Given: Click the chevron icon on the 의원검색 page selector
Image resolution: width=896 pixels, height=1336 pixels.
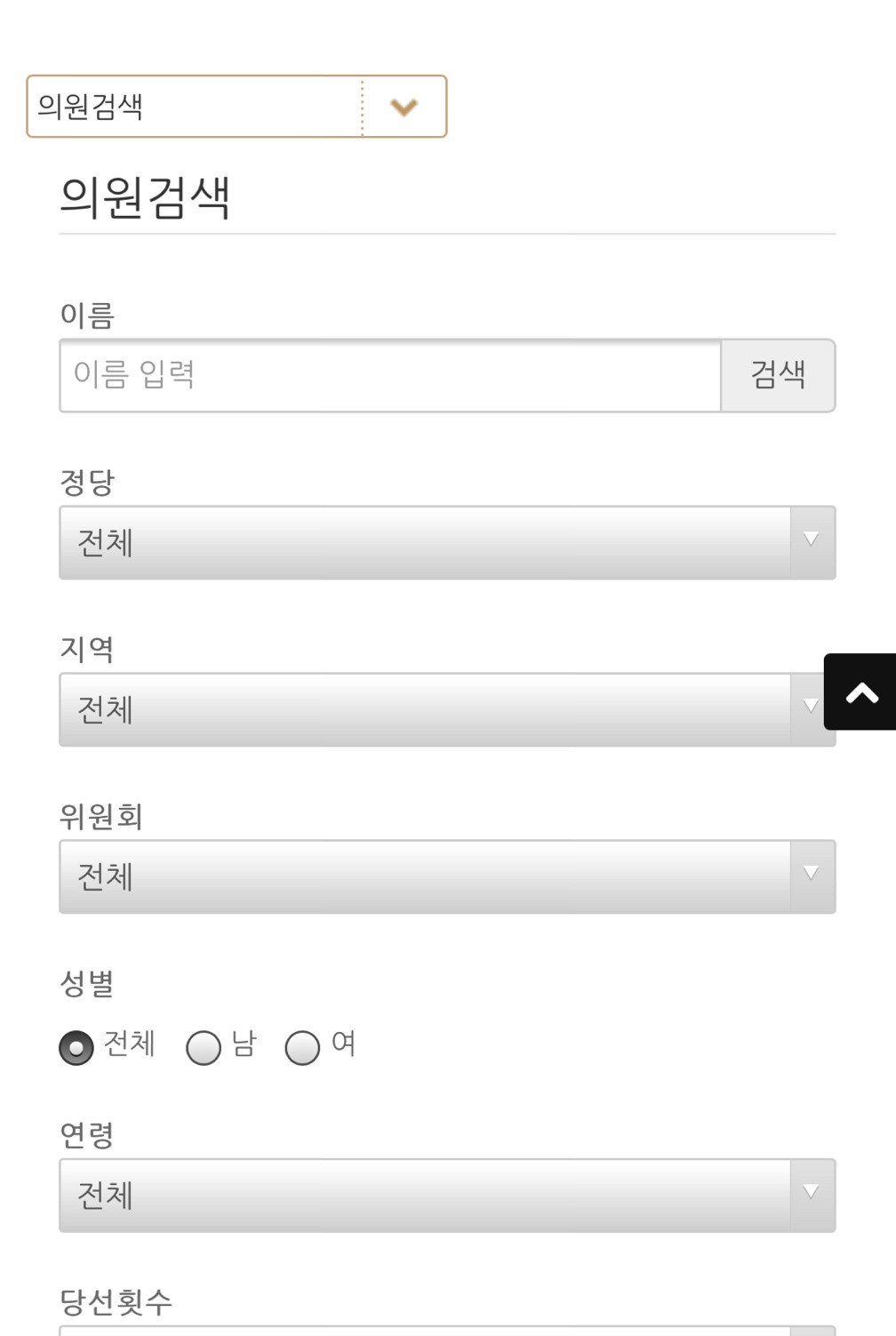Looking at the screenshot, I should 405,107.
